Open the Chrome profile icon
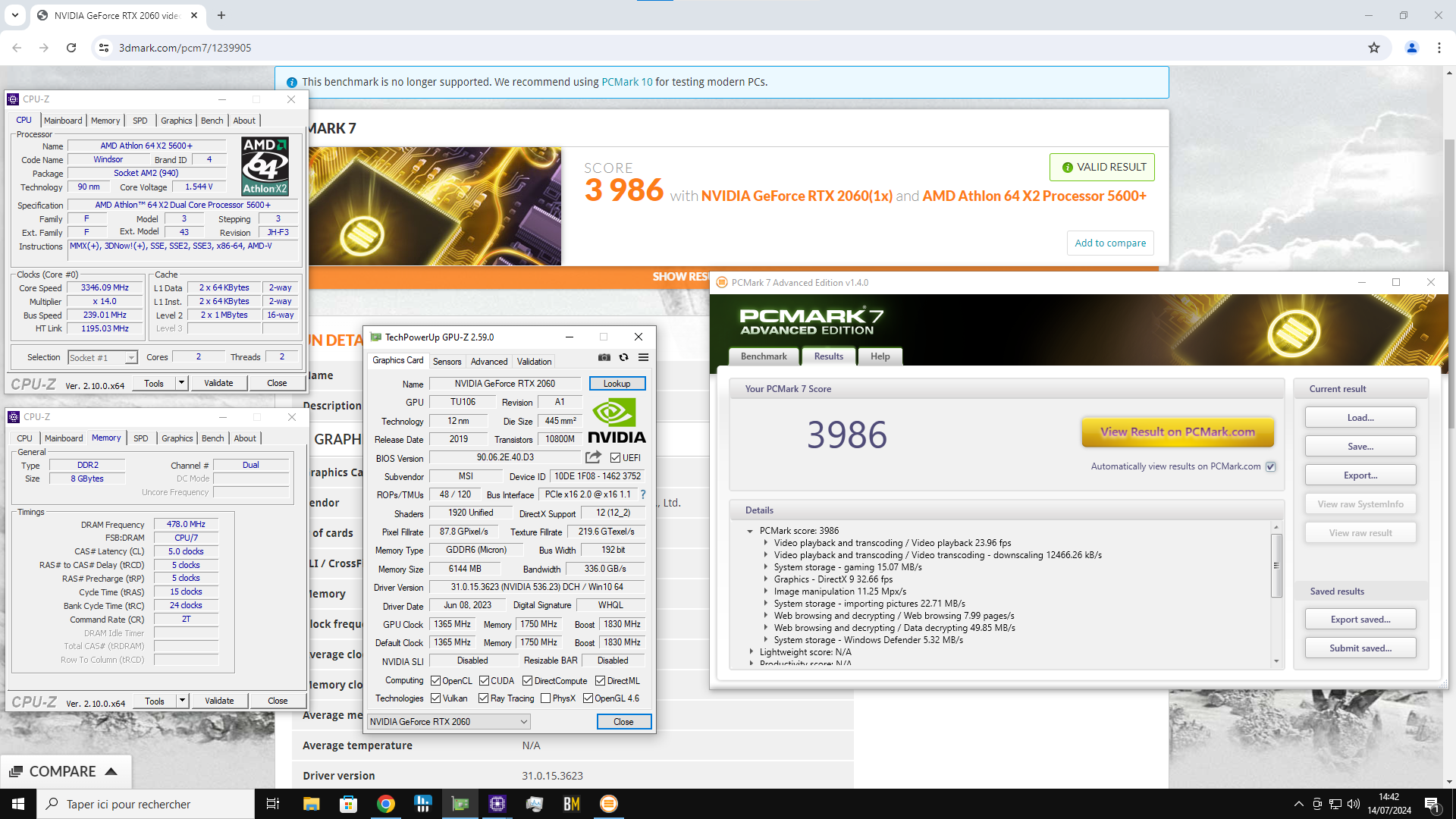Image resolution: width=1456 pixels, height=819 pixels. 1412,48
